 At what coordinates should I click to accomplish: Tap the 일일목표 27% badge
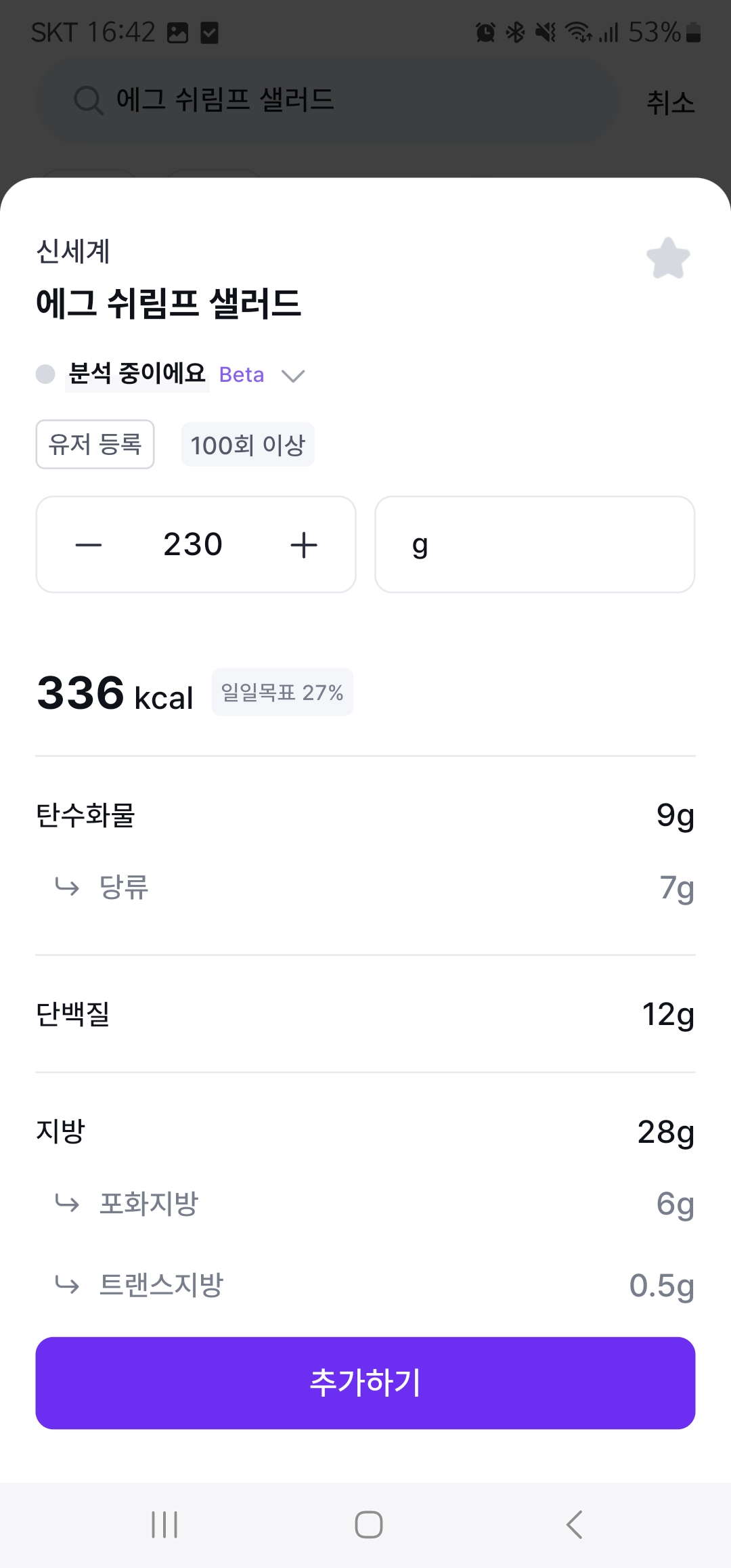tap(282, 693)
